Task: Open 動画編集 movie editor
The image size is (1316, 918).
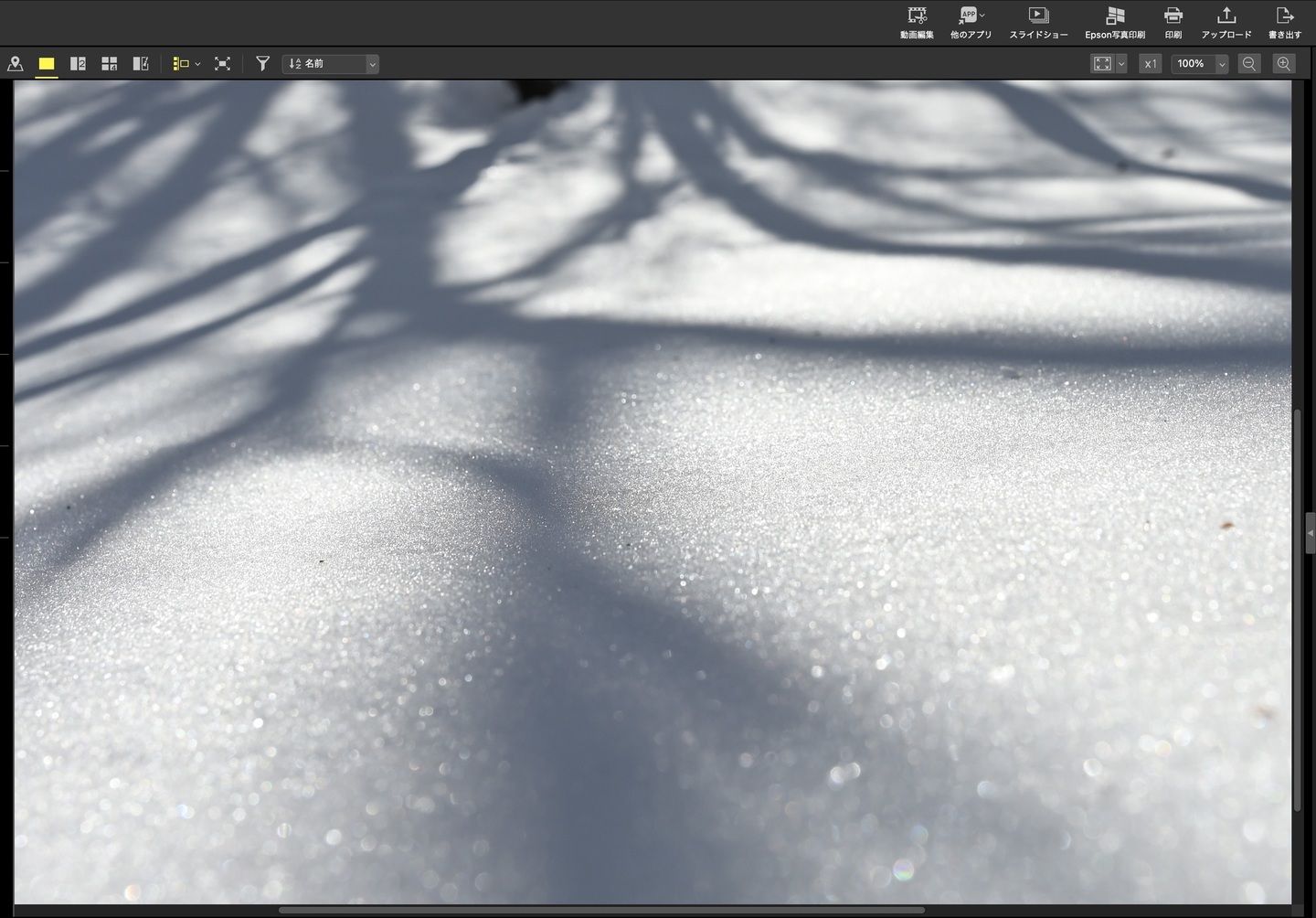Action: tap(917, 23)
